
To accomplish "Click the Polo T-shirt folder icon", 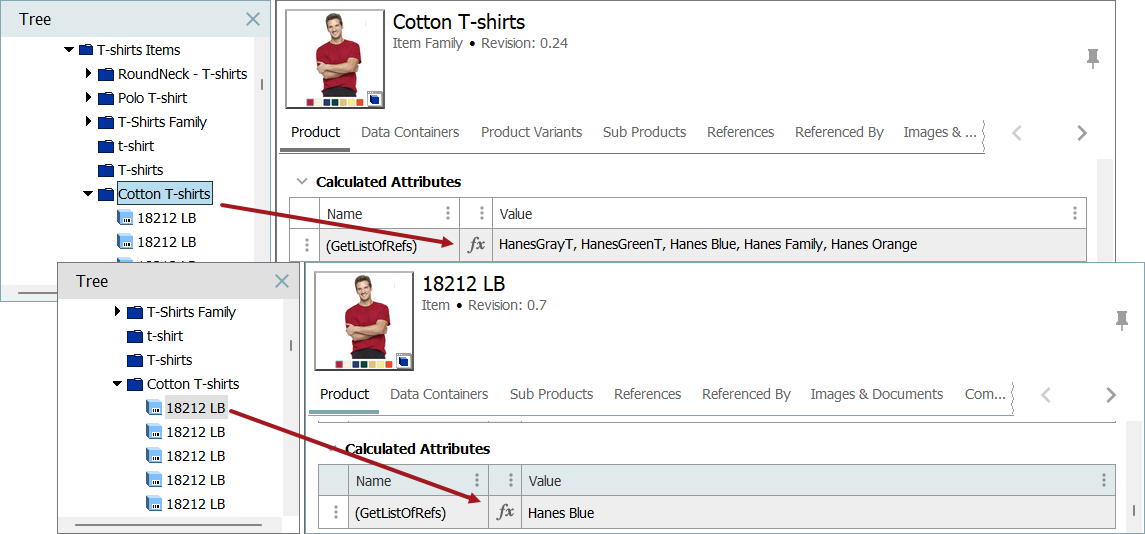I will pyautogui.click(x=106, y=98).
